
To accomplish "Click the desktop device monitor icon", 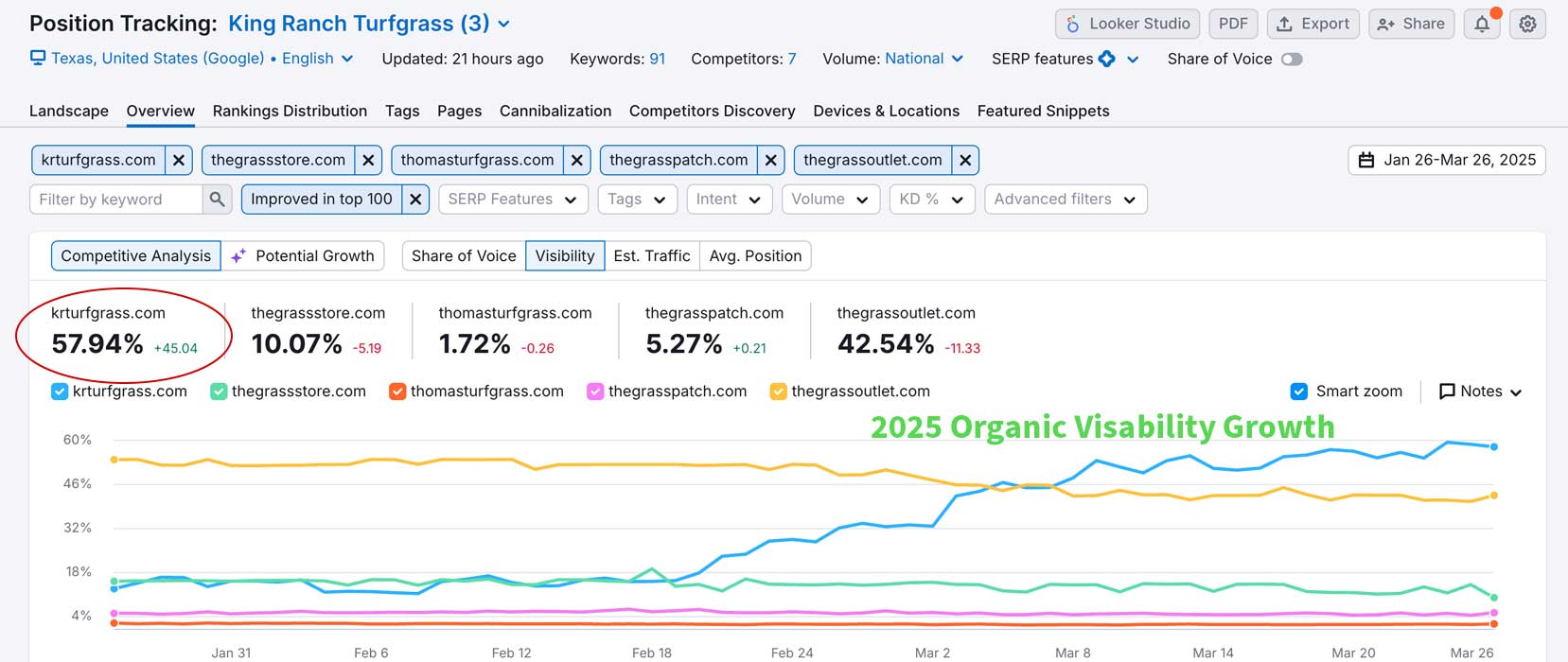I will point(38,59).
